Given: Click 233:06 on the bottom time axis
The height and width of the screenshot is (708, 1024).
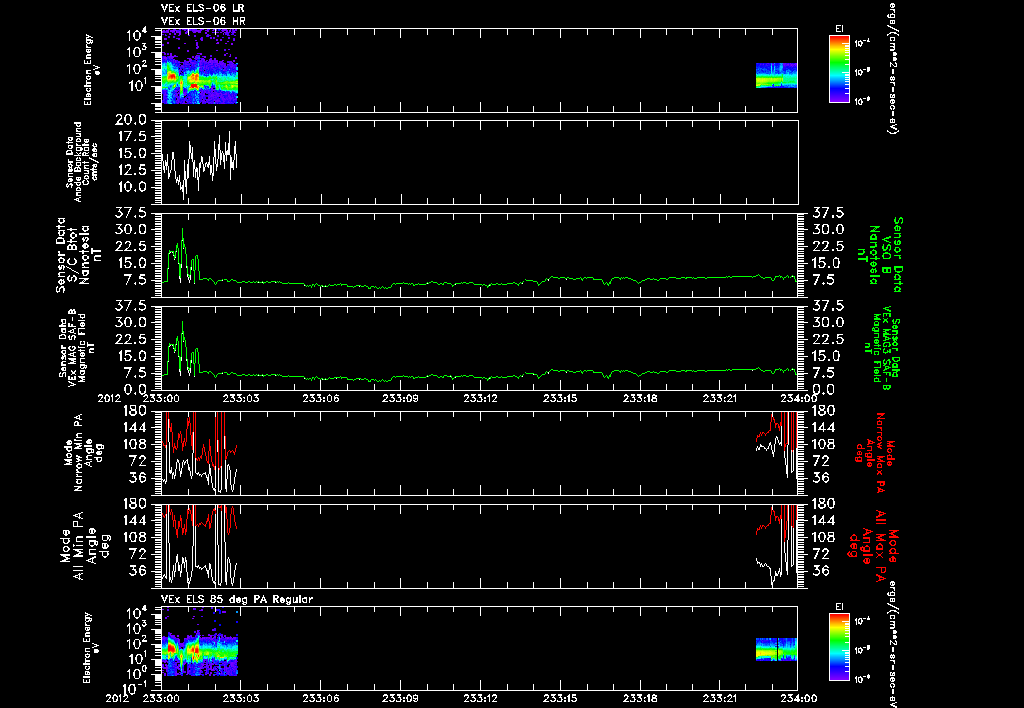Looking at the screenshot, I should coord(321,698).
